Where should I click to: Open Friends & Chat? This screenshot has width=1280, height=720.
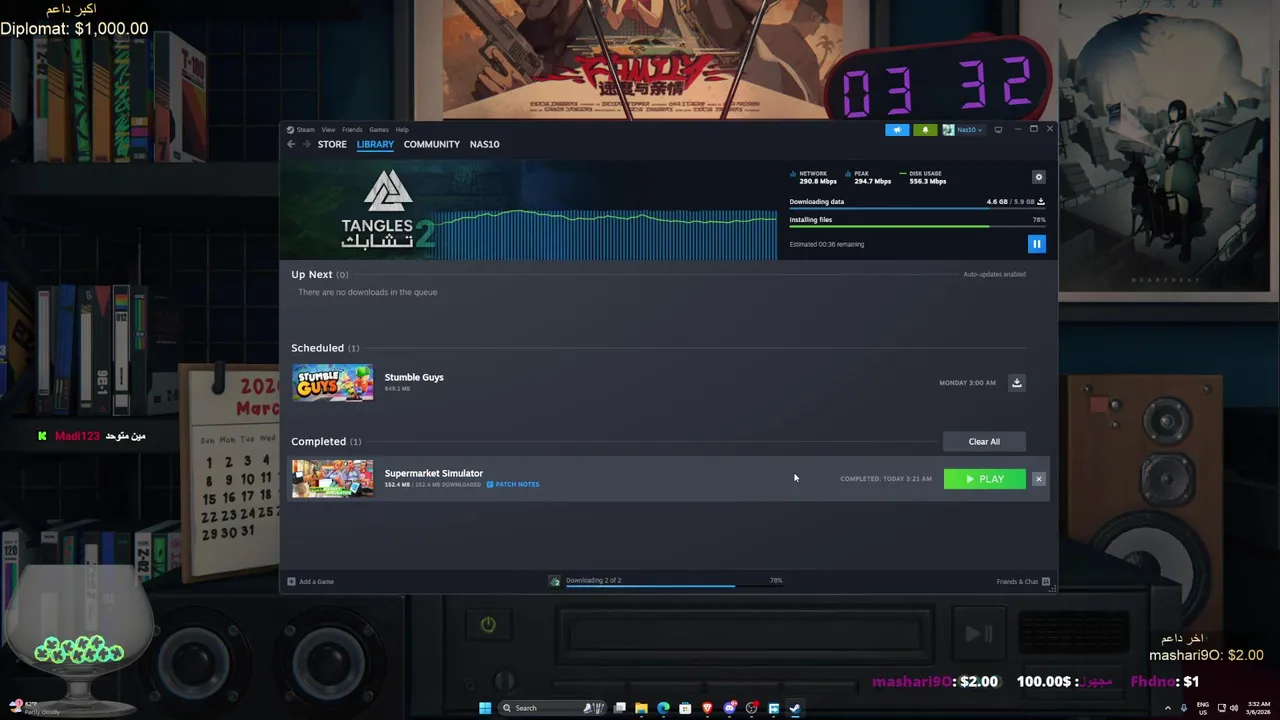(x=1023, y=581)
